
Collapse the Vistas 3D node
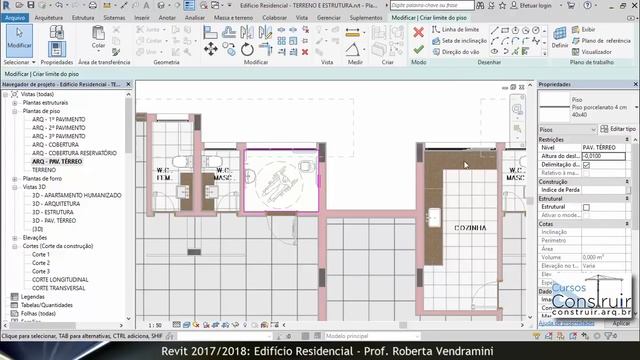(x=15, y=187)
